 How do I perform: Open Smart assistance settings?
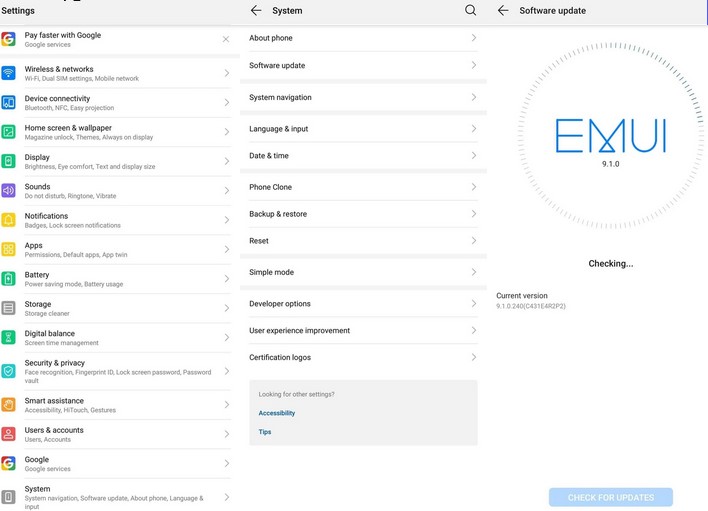[116, 404]
